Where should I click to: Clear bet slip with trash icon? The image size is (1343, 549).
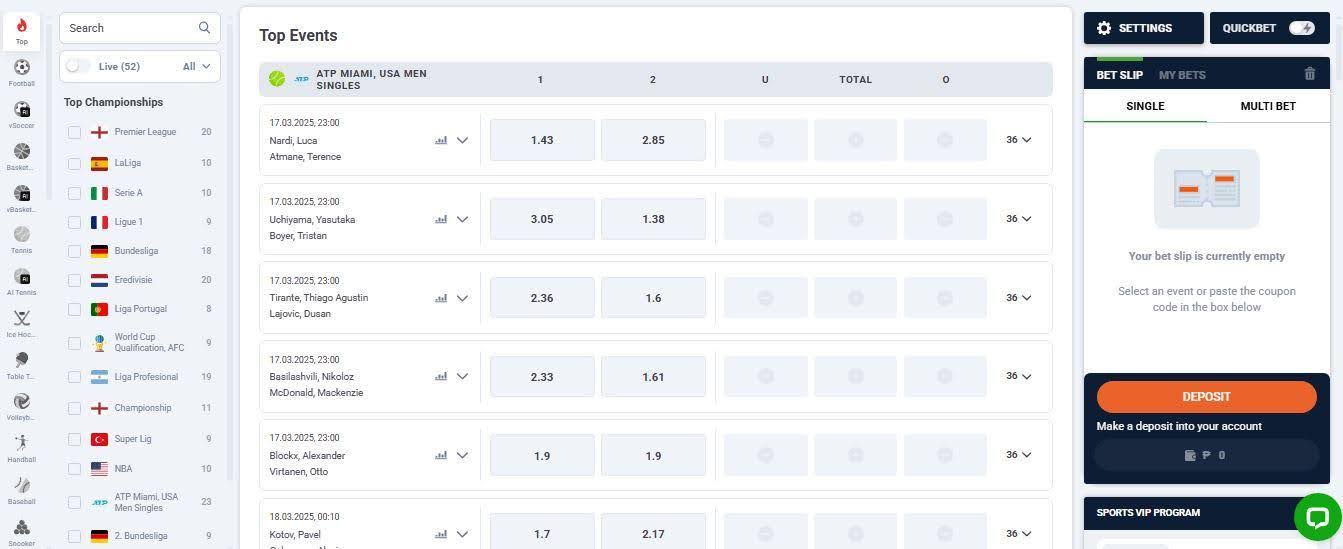click(x=1310, y=74)
